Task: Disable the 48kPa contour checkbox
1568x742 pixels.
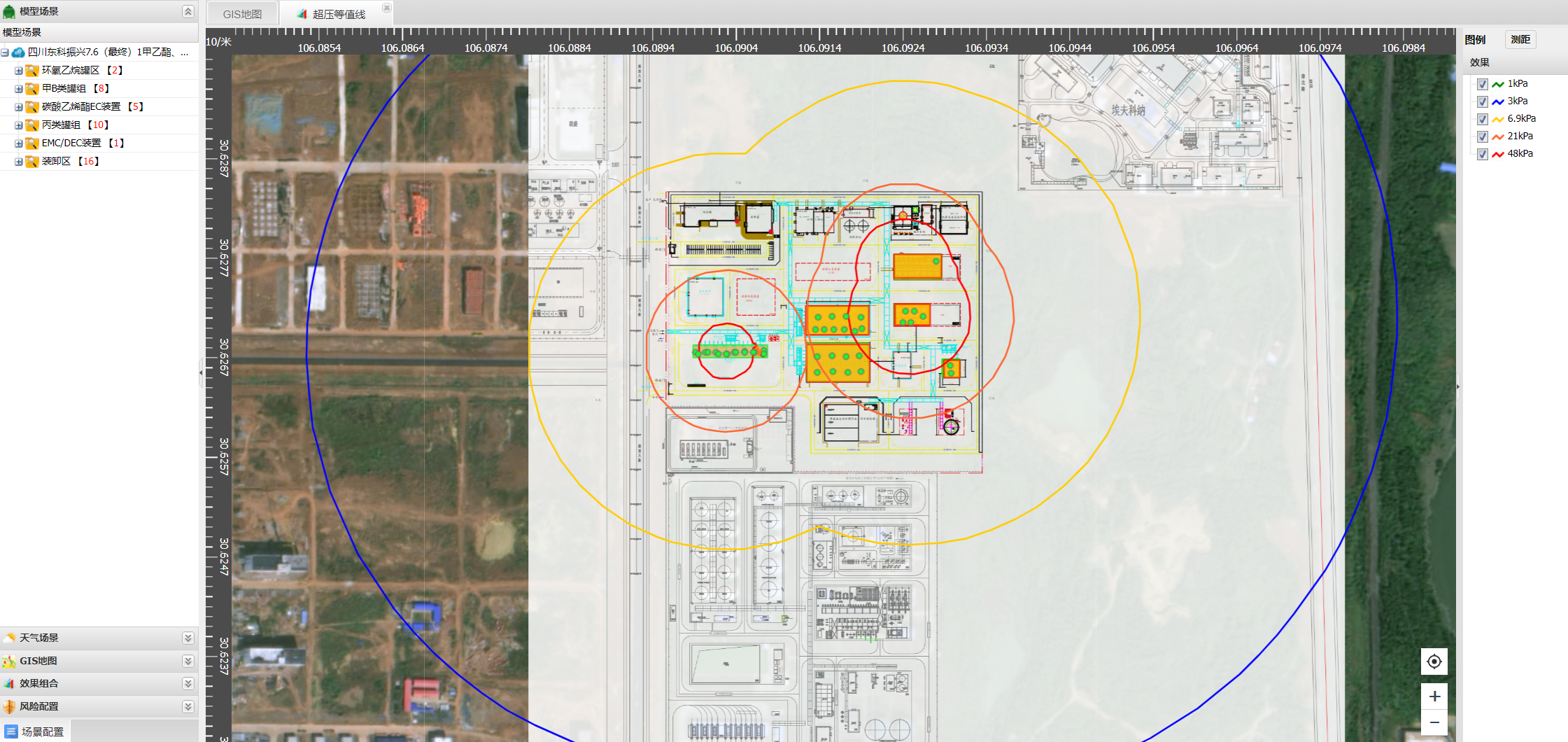Action: coord(1482,154)
